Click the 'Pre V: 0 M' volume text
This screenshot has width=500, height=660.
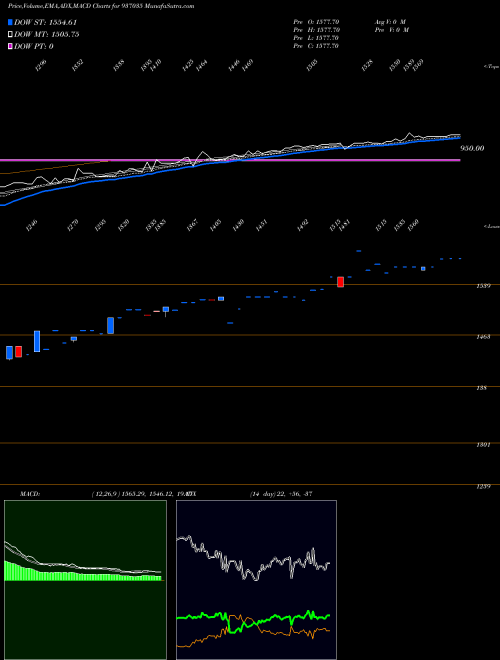click(392, 30)
